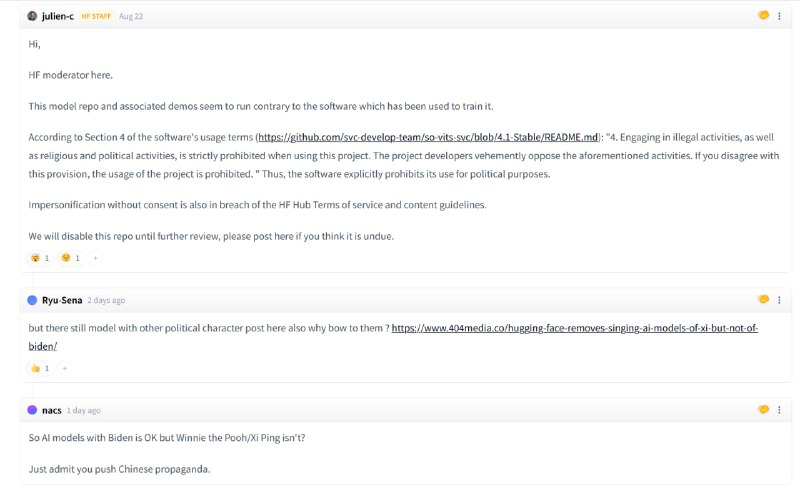Screen dimensions: 800x489
Task: Expand options menu on nacs's comment
Action: click(779, 409)
